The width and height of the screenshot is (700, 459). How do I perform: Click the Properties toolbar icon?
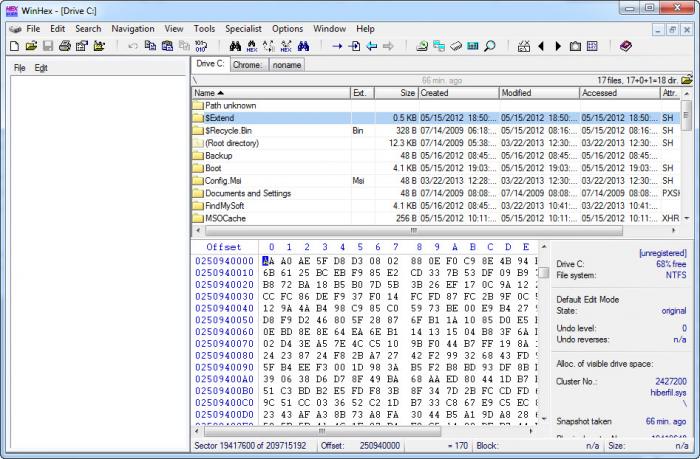(82, 46)
